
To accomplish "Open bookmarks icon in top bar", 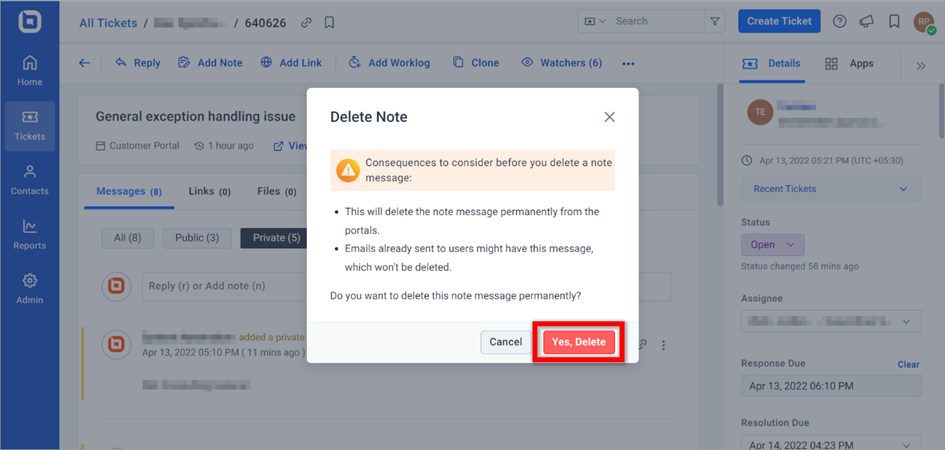I will pyautogui.click(x=894, y=21).
